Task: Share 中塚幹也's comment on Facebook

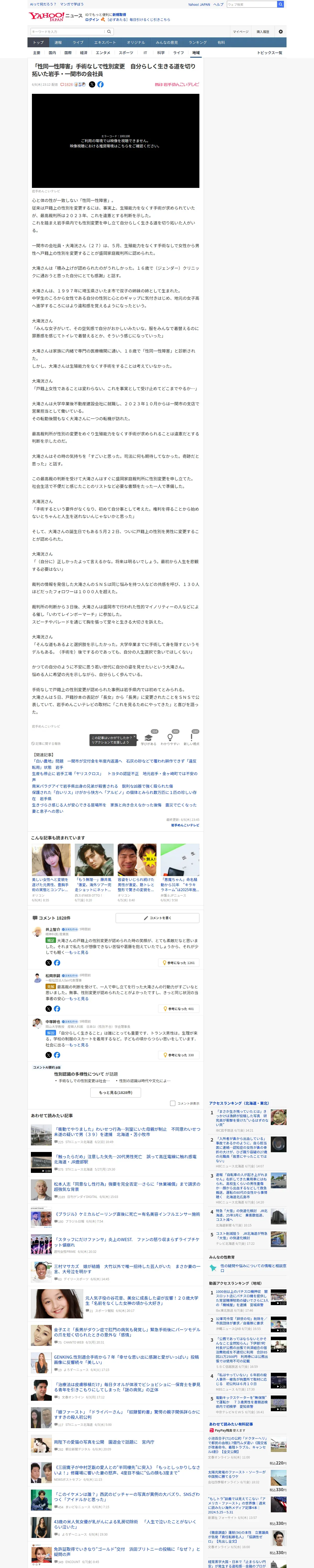Action: [x=57, y=1055]
